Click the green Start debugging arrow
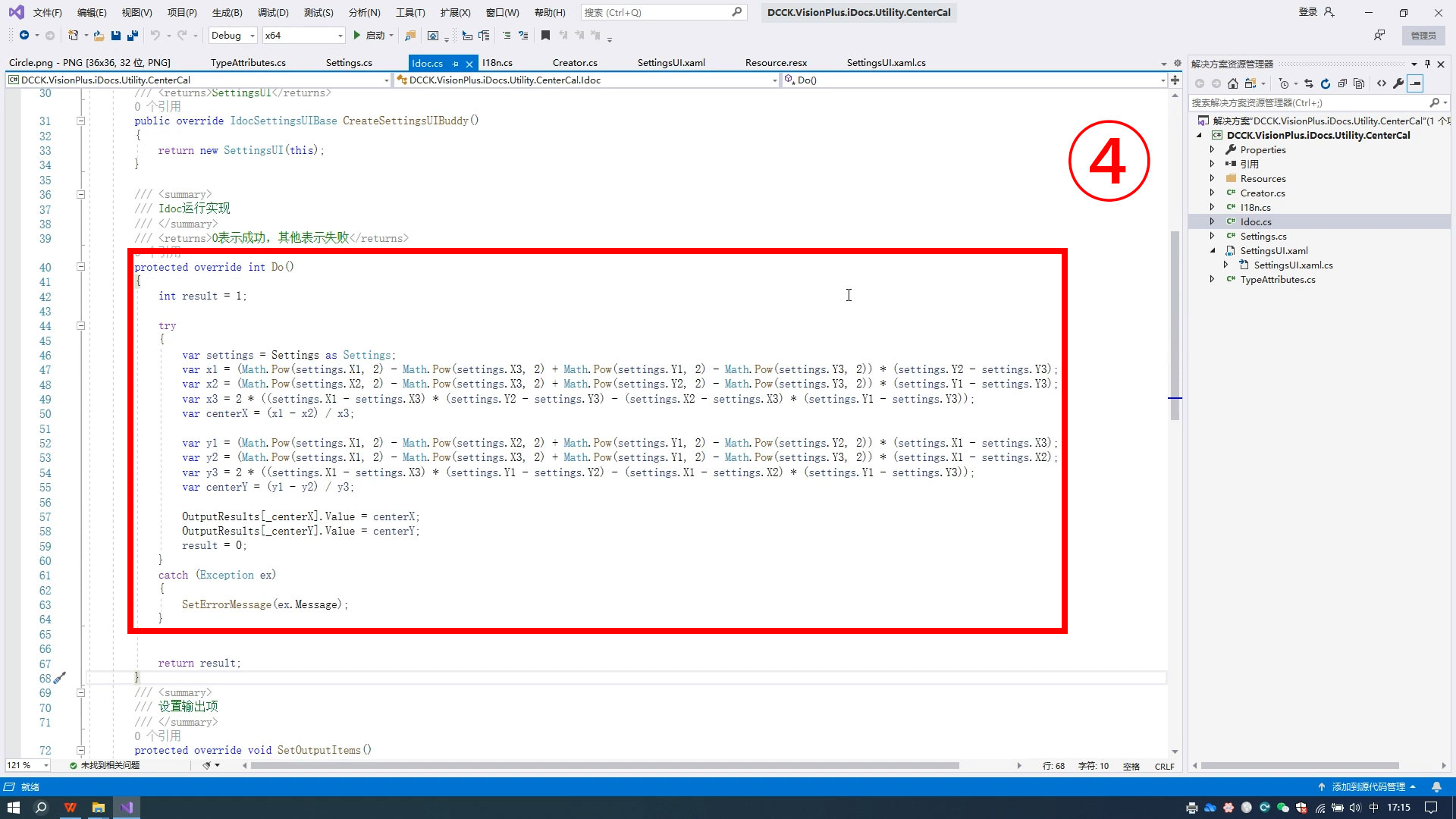1456x819 pixels. tap(356, 36)
